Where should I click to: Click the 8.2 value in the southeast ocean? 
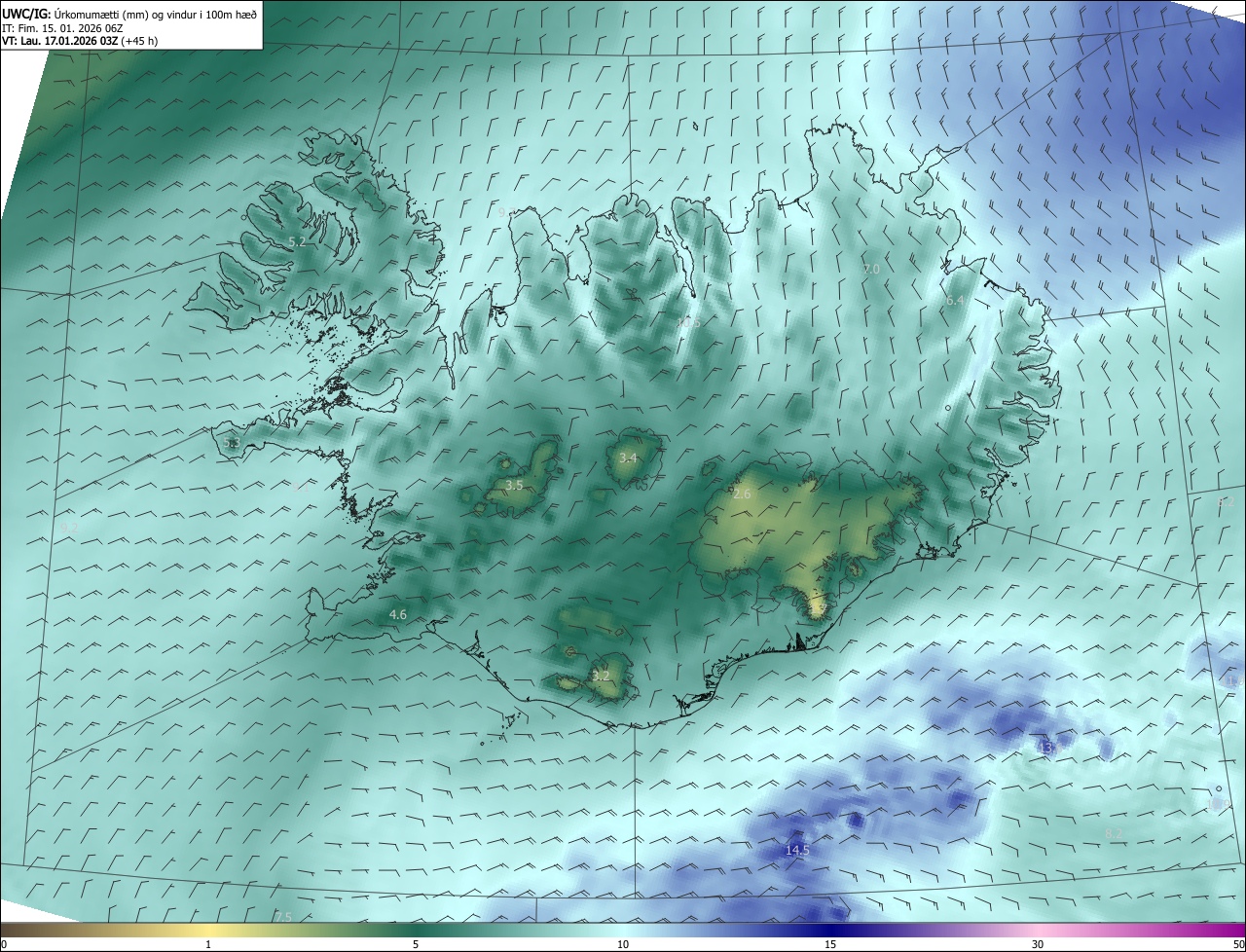[1114, 833]
